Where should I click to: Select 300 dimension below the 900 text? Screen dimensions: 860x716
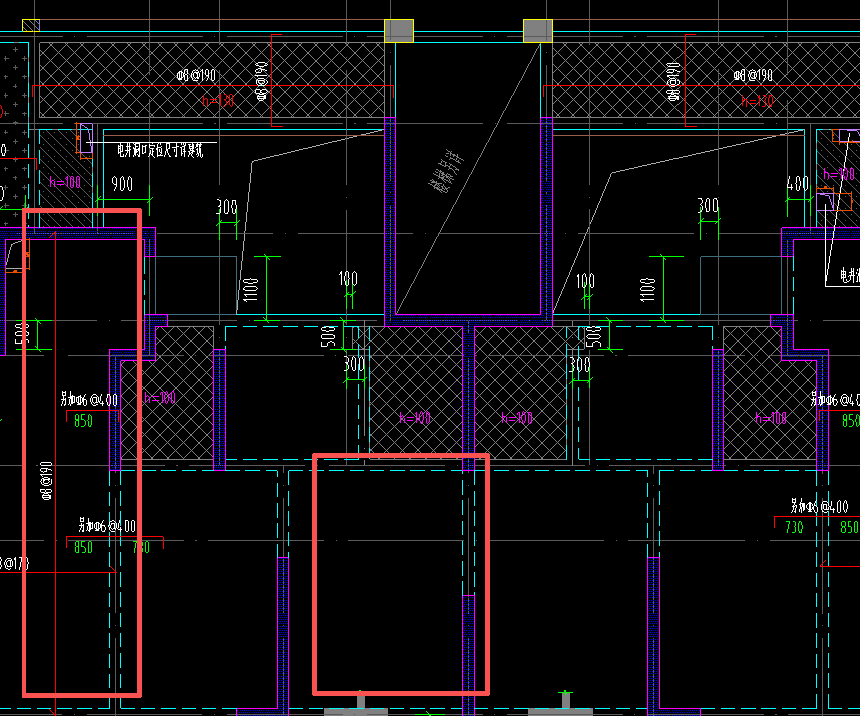pyautogui.click(x=227, y=207)
